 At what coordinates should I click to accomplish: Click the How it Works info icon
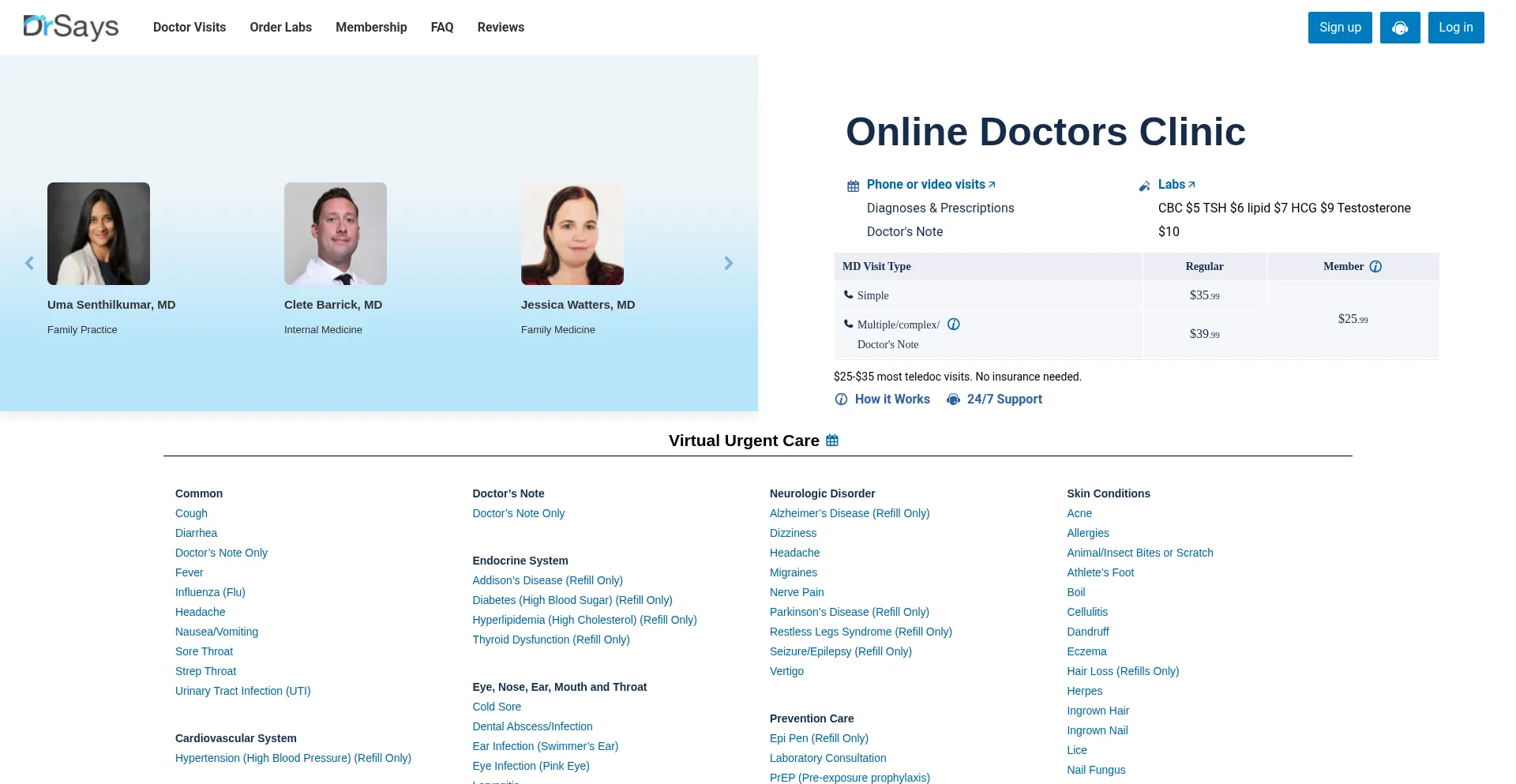coord(842,399)
